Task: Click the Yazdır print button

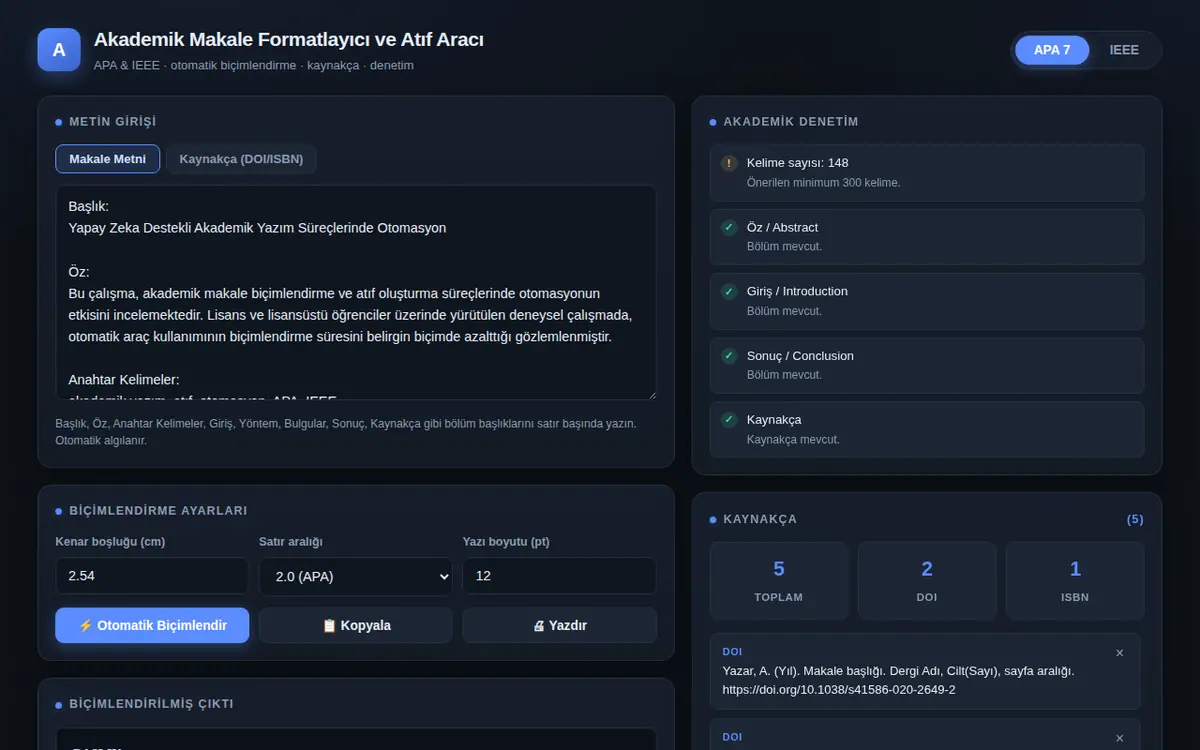Action: pyautogui.click(x=559, y=625)
